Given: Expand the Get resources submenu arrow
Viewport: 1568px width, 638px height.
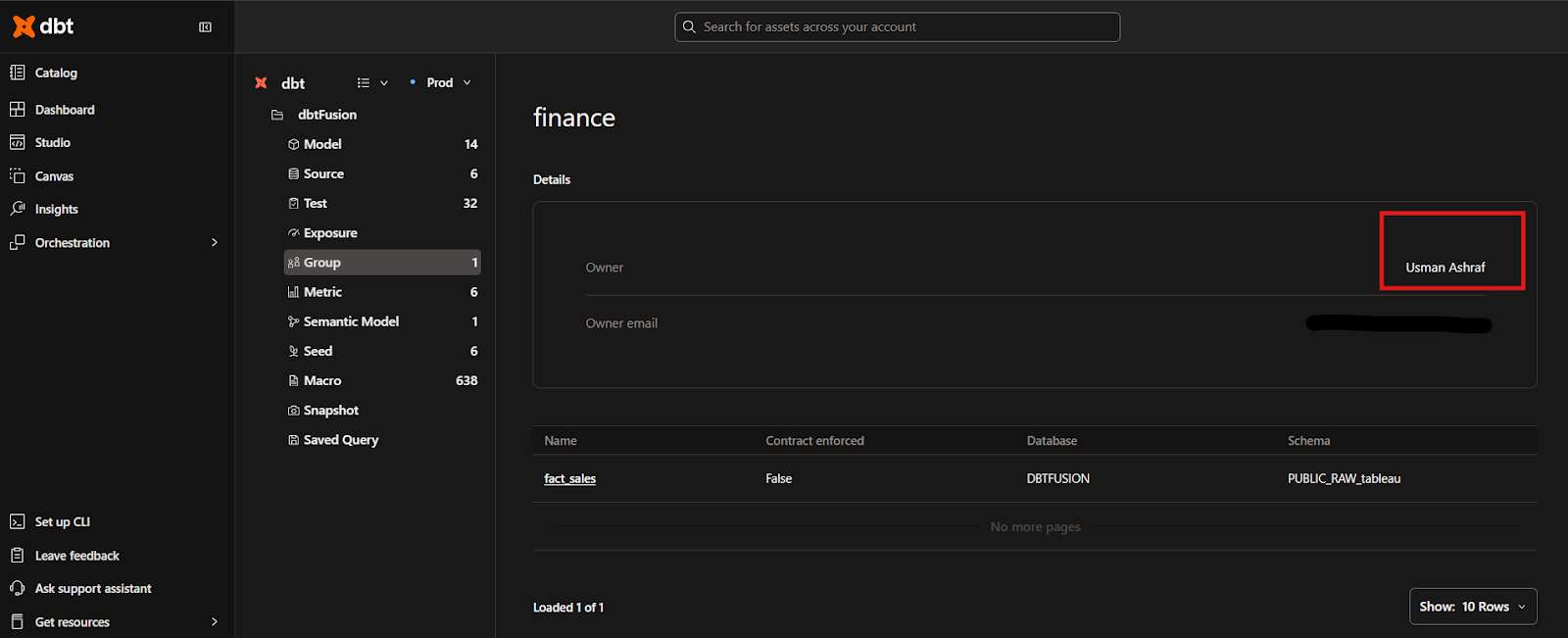Looking at the screenshot, I should point(215,622).
